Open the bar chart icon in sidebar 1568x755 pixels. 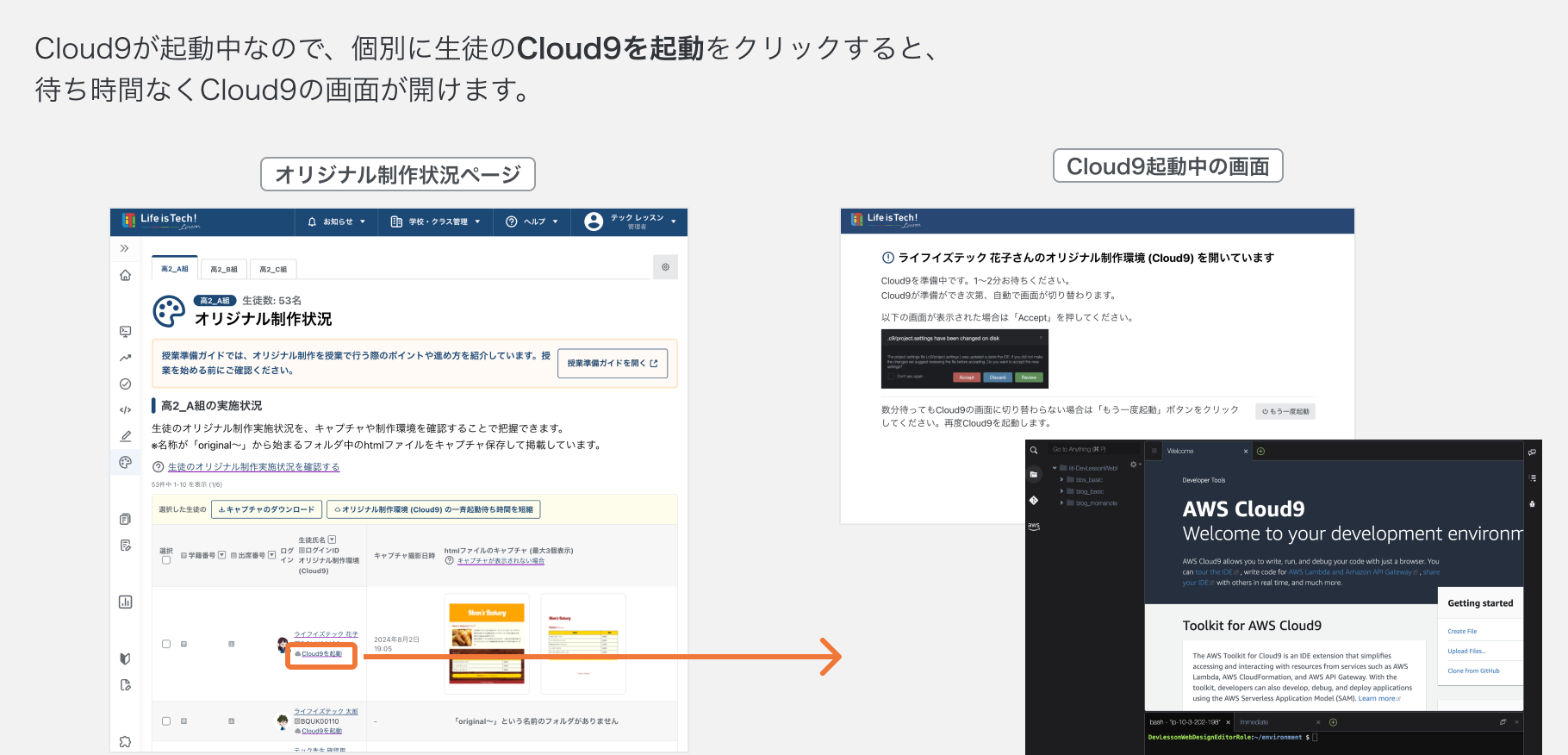(x=125, y=602)
